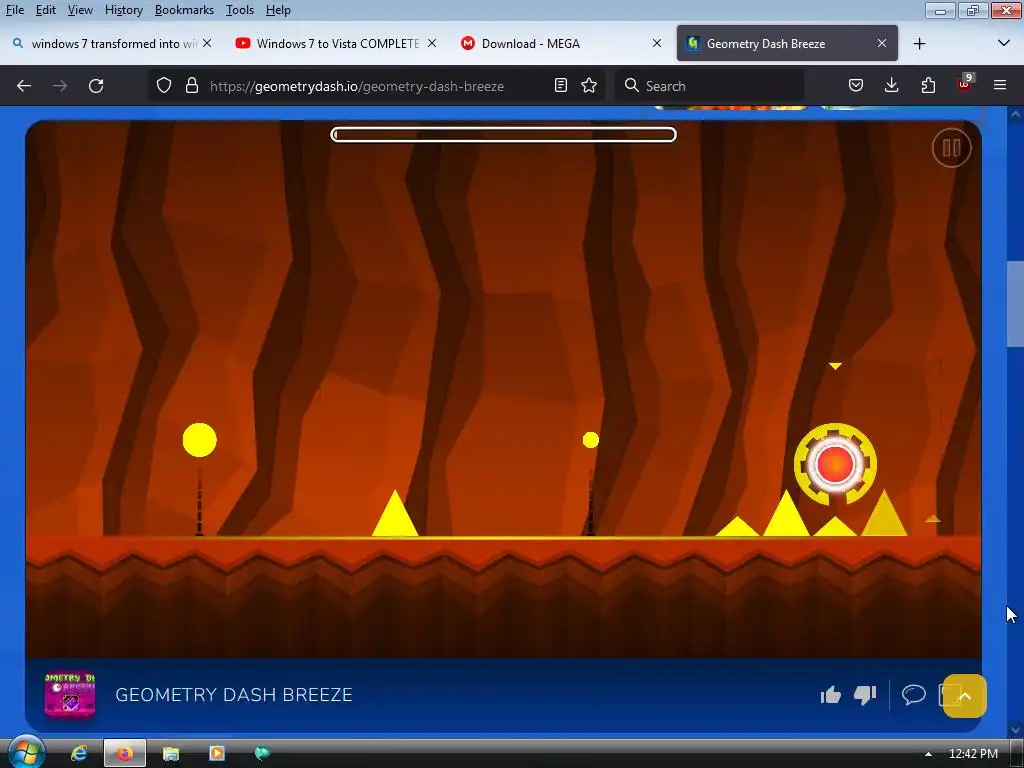Pause the Geometry Dash game

coord(951,148)
